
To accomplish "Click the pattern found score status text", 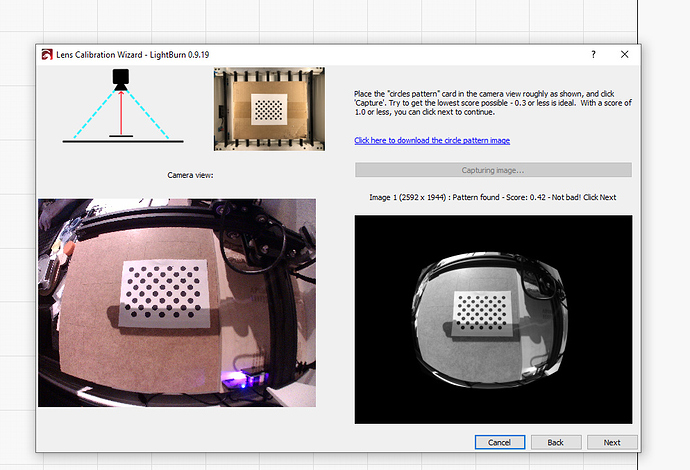I will [x=493, y=197].
